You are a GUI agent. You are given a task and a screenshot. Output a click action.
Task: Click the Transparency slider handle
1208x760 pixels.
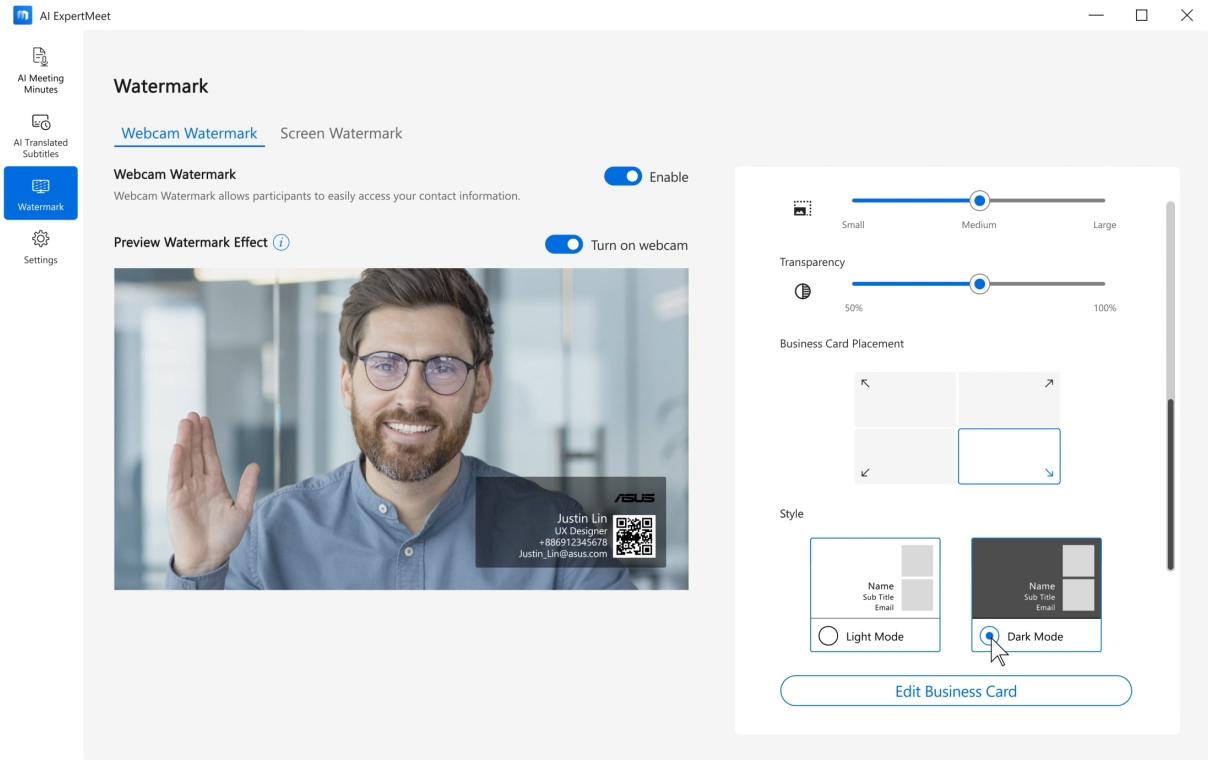pos(980,284)
